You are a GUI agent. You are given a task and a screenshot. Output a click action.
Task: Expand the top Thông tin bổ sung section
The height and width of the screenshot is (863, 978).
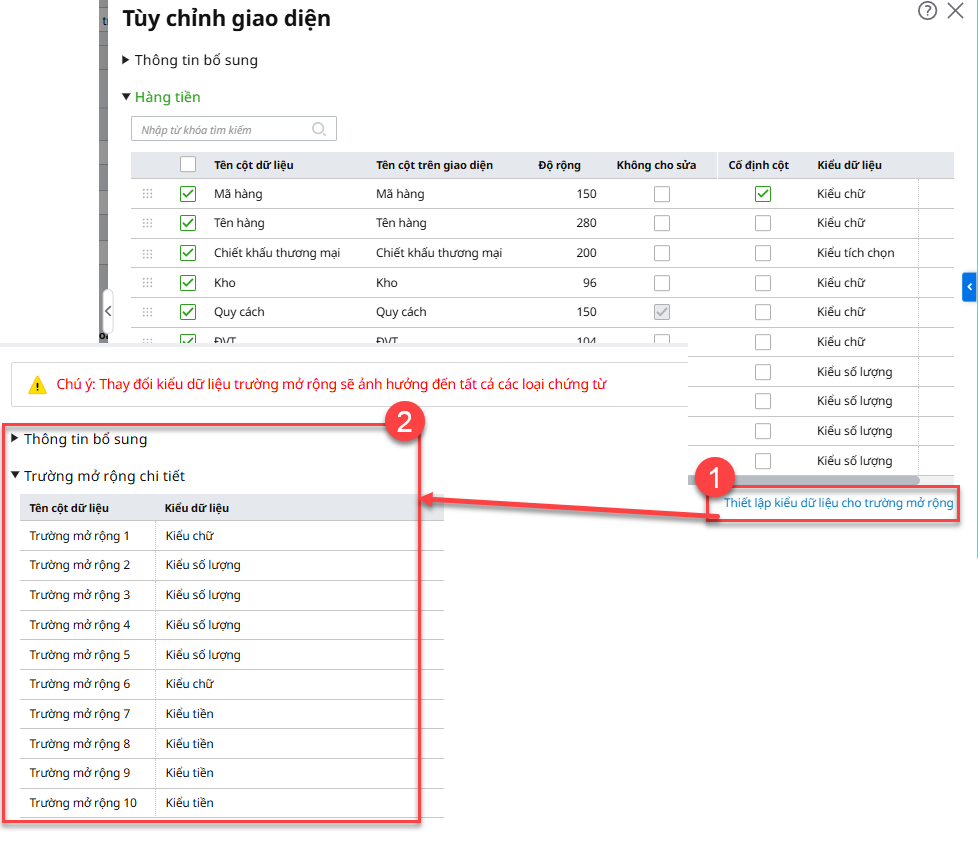(126, 60)
